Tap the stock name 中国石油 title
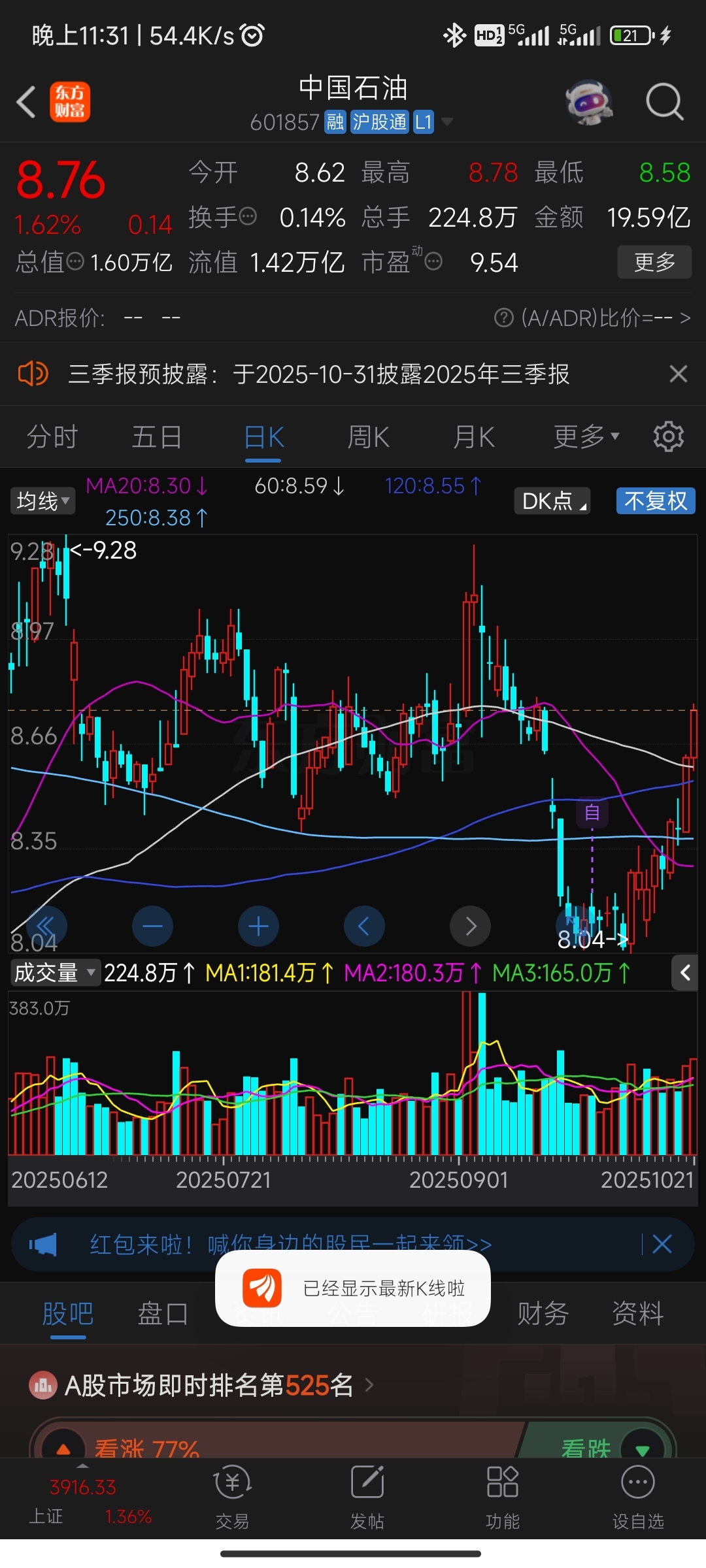 [x=353, y=88]
